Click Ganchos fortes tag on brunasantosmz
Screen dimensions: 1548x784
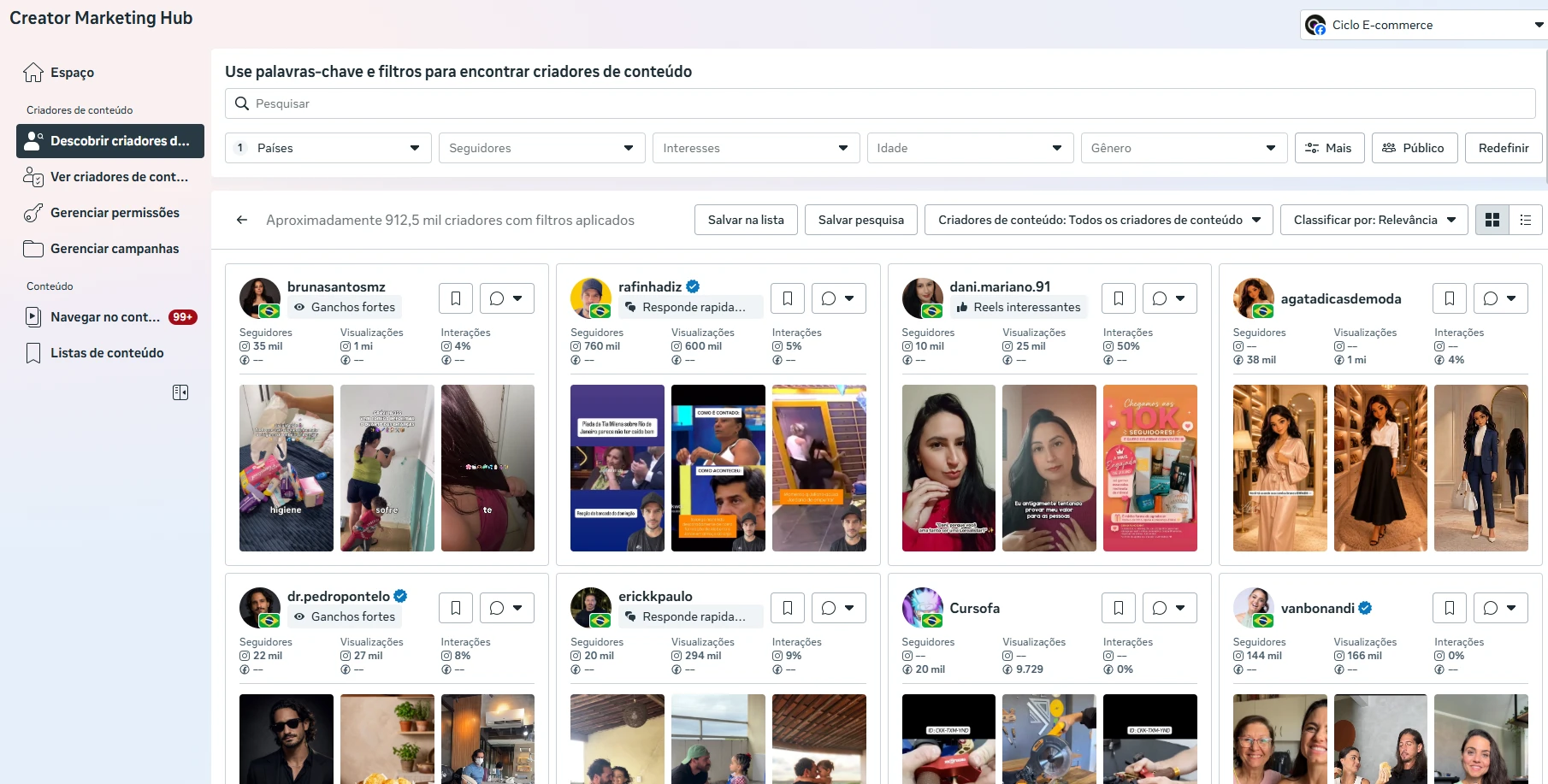point(345,307)
